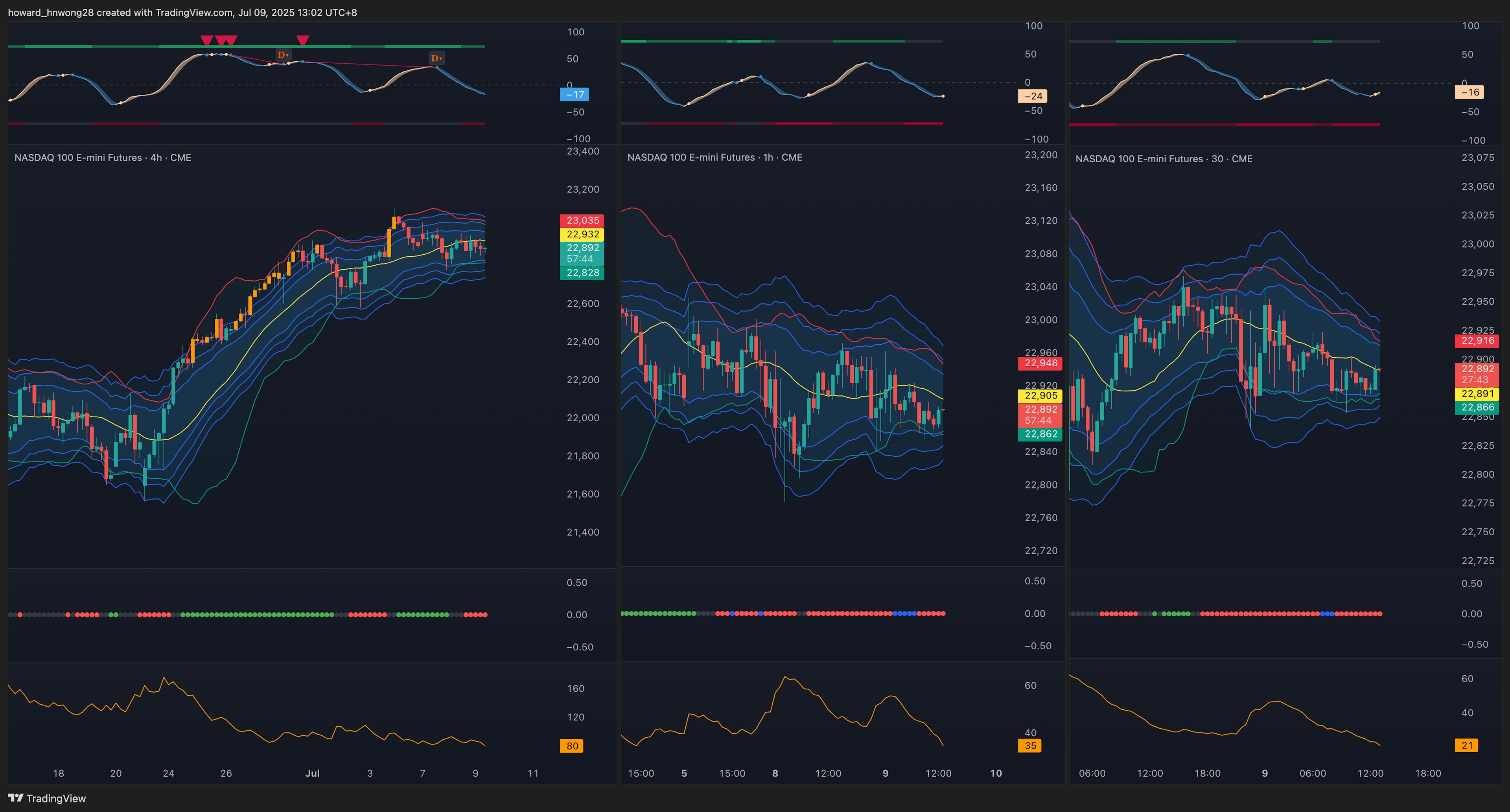Click the isolated red triangle right of first D label
The height and width of the screenshot is (812, 1510).
click(x=302, y=40)
